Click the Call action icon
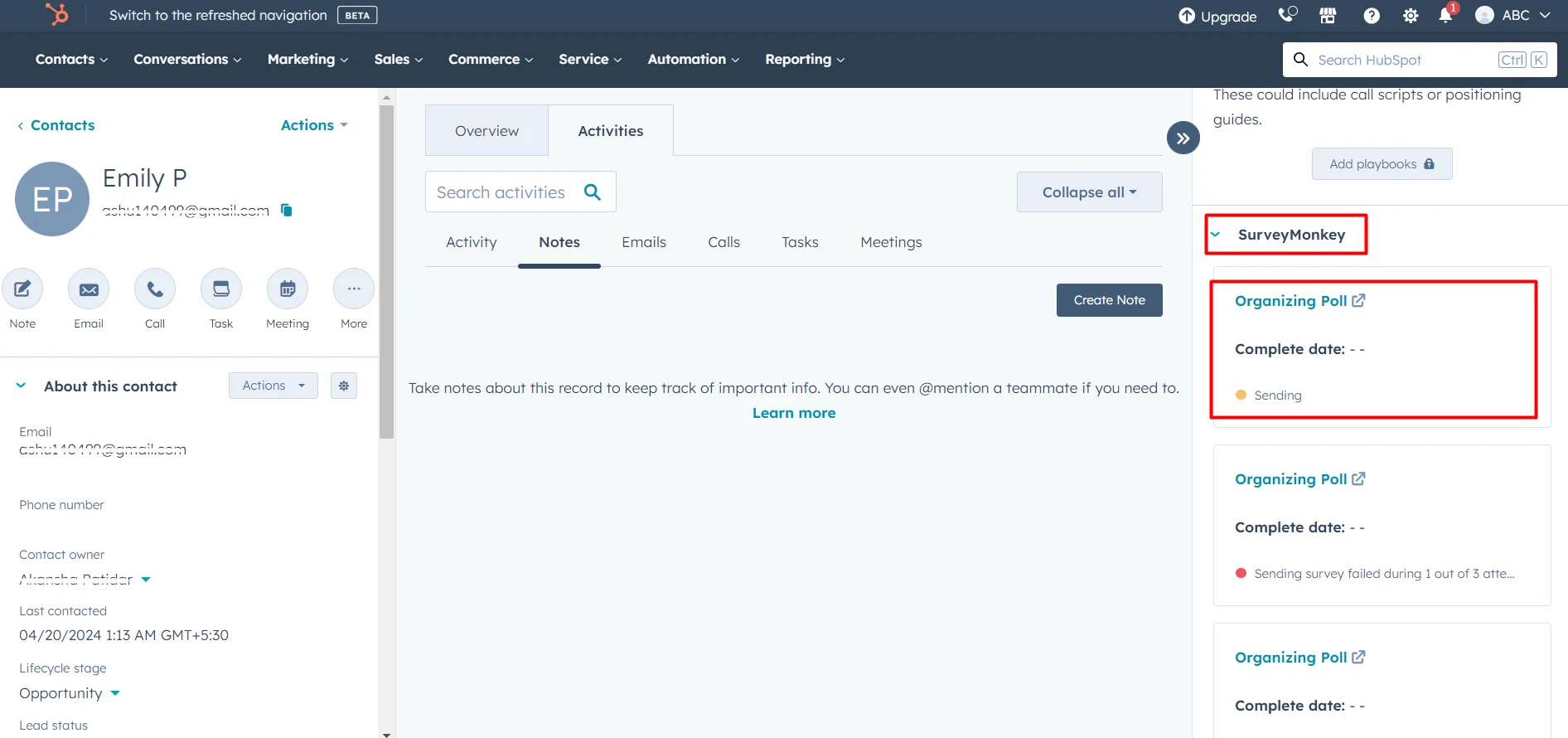Image resolution: width=1568 pixels, height=738 pixels. click(x=155, y=289)
